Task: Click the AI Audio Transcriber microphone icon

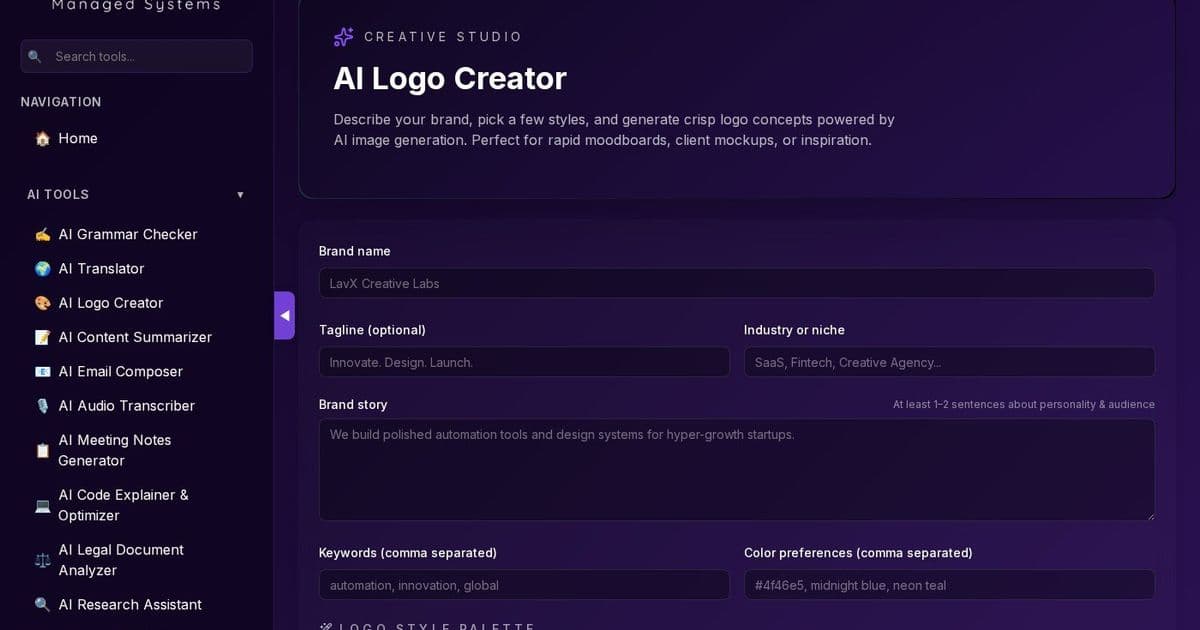Action: coord(42,406)
